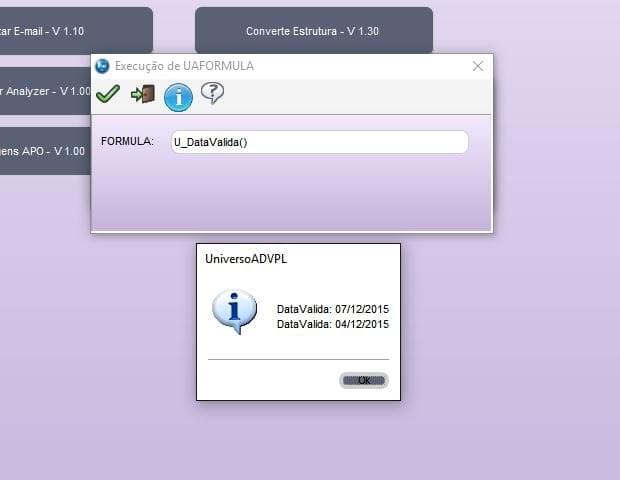Click empty dialog area below the FORMULA field
The image size is (620, 480).
point(290,195)
